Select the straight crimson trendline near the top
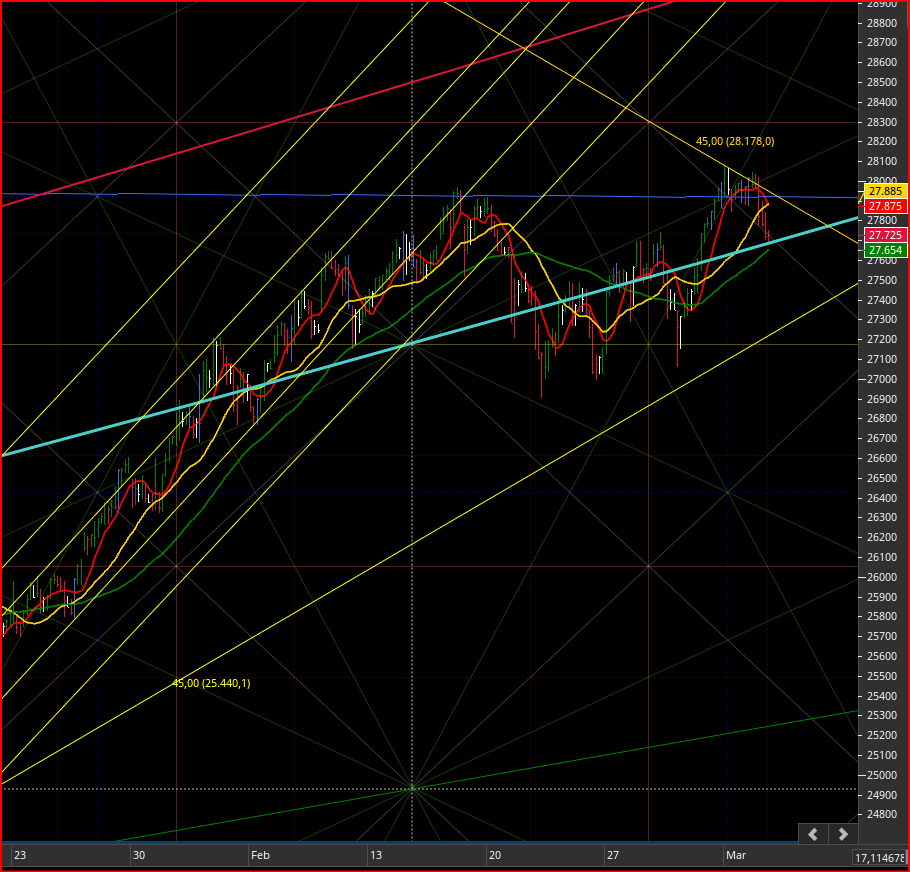 click(337, 104)
